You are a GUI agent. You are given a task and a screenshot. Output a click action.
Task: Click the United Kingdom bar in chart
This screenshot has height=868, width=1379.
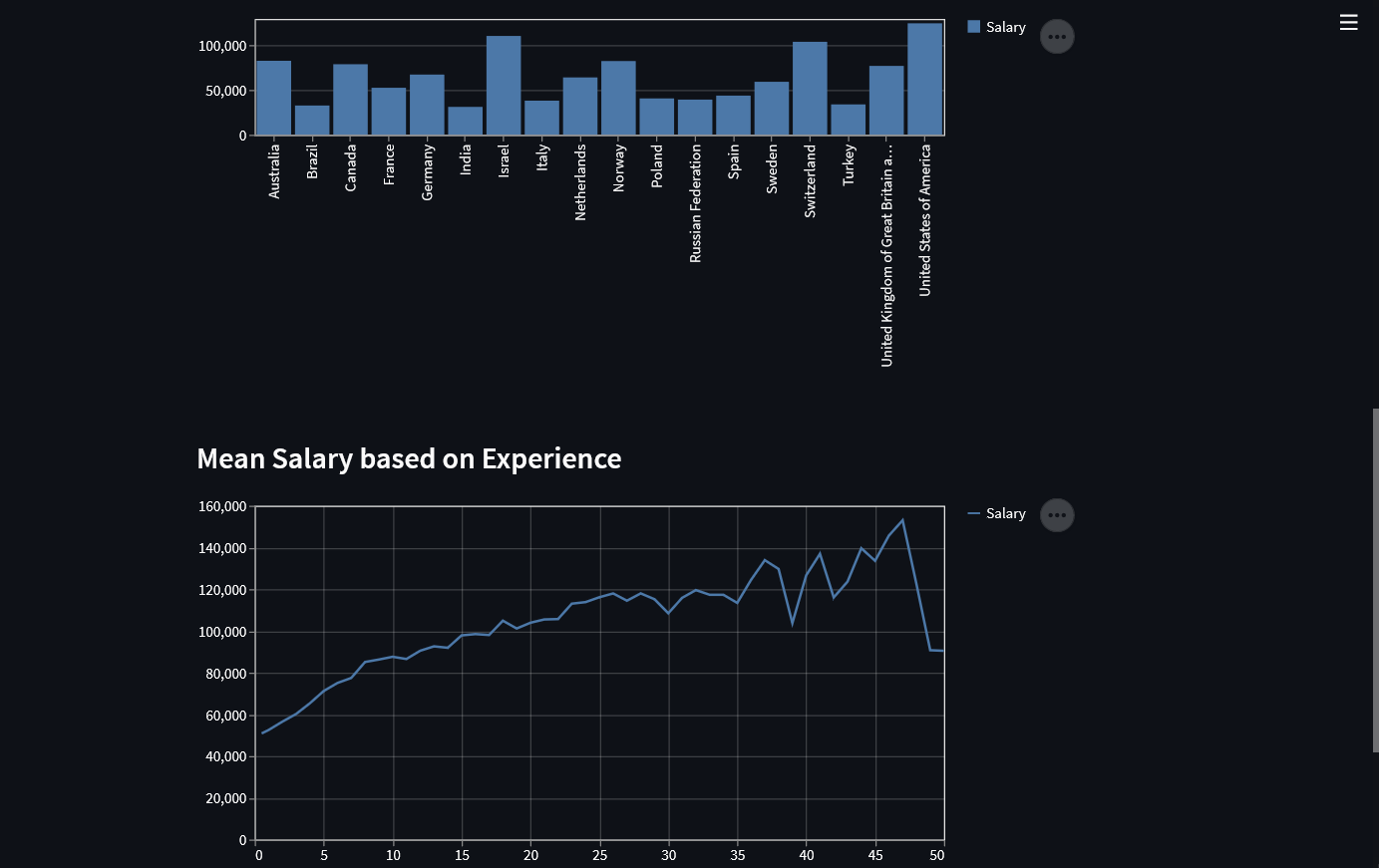click(886, 101)
